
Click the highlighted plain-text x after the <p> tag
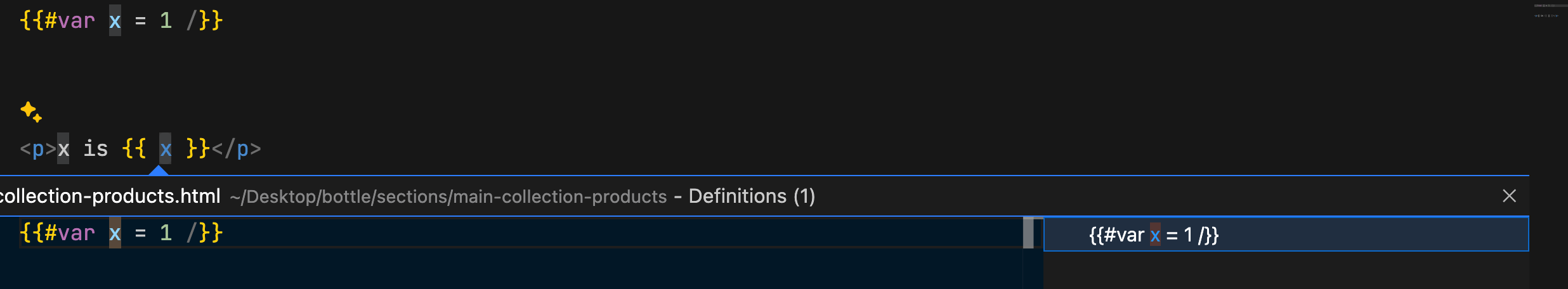(63, 149)
